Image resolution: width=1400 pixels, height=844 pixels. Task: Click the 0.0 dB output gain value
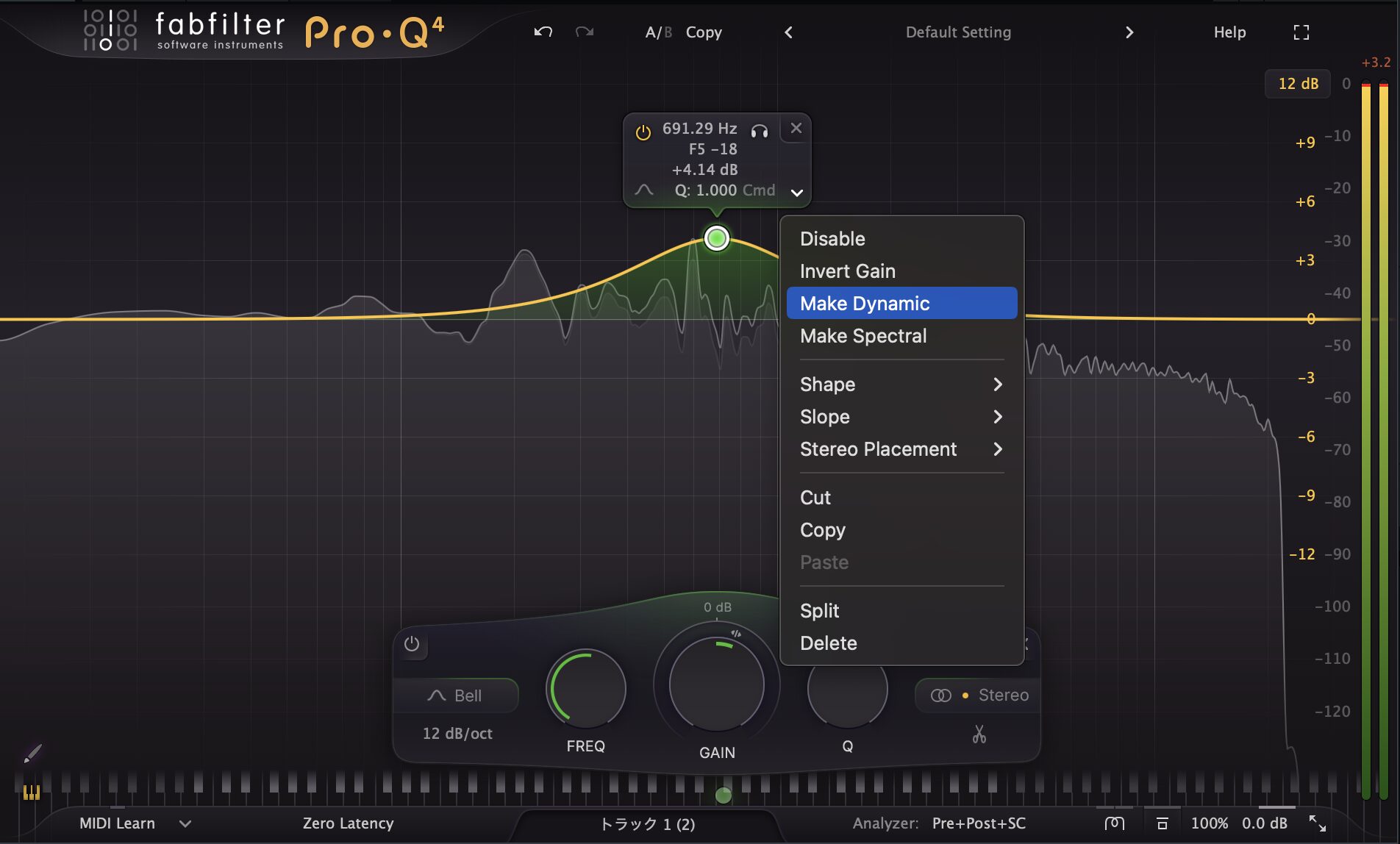[1265, 823]
